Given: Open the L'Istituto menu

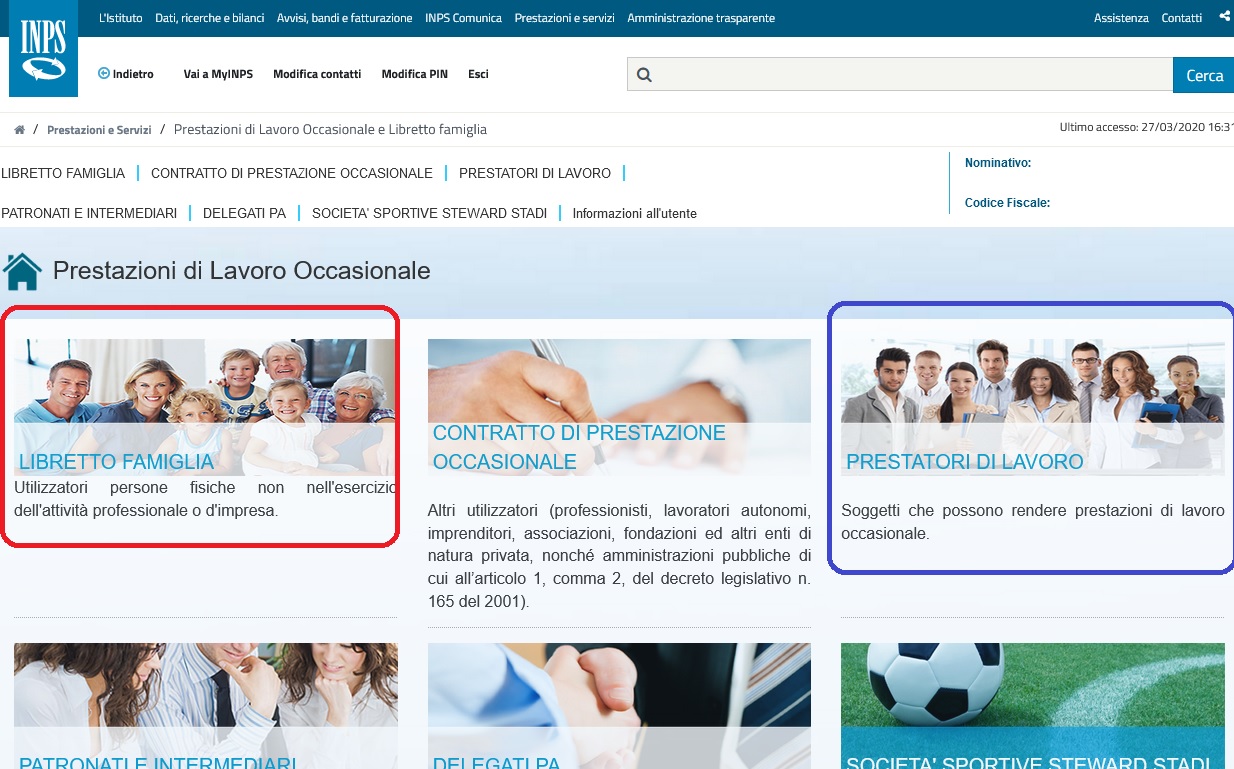Looking at the screenshot, I should click(x=120, y=17).
